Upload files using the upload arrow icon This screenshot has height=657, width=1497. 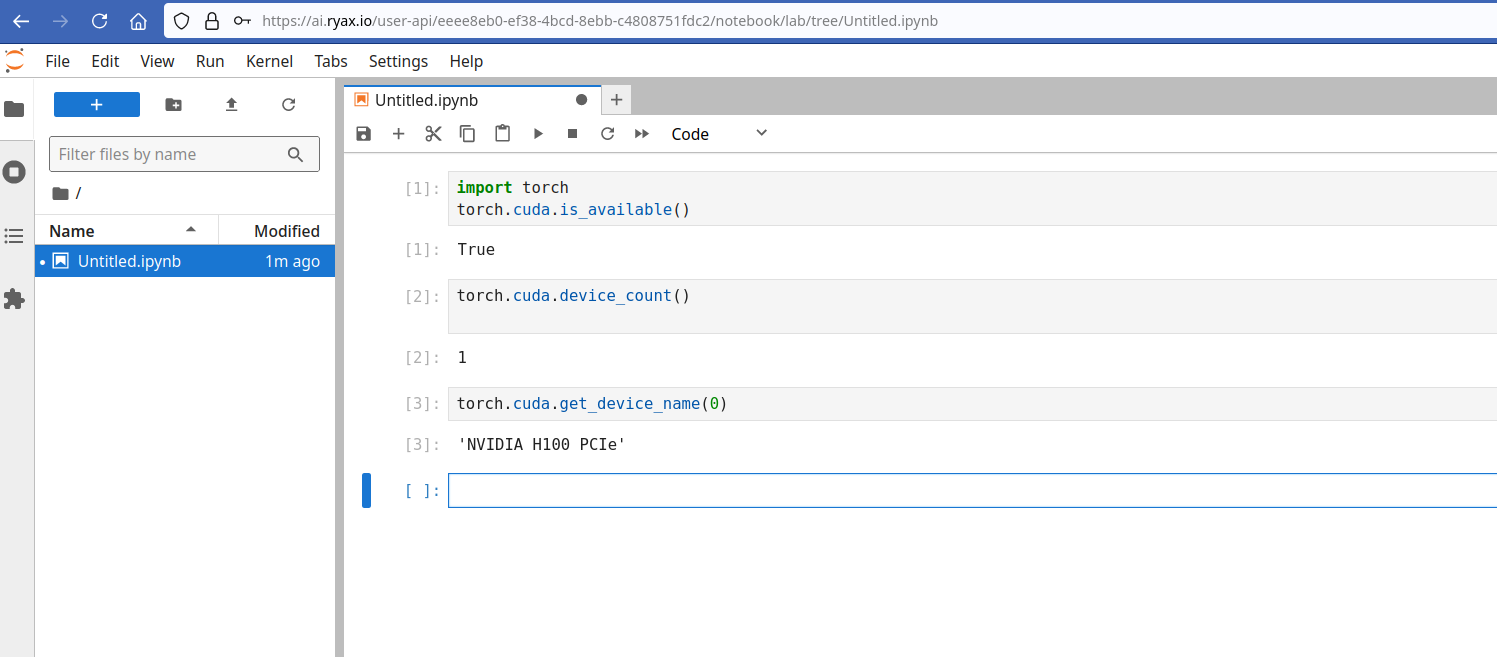click(231, 105)
